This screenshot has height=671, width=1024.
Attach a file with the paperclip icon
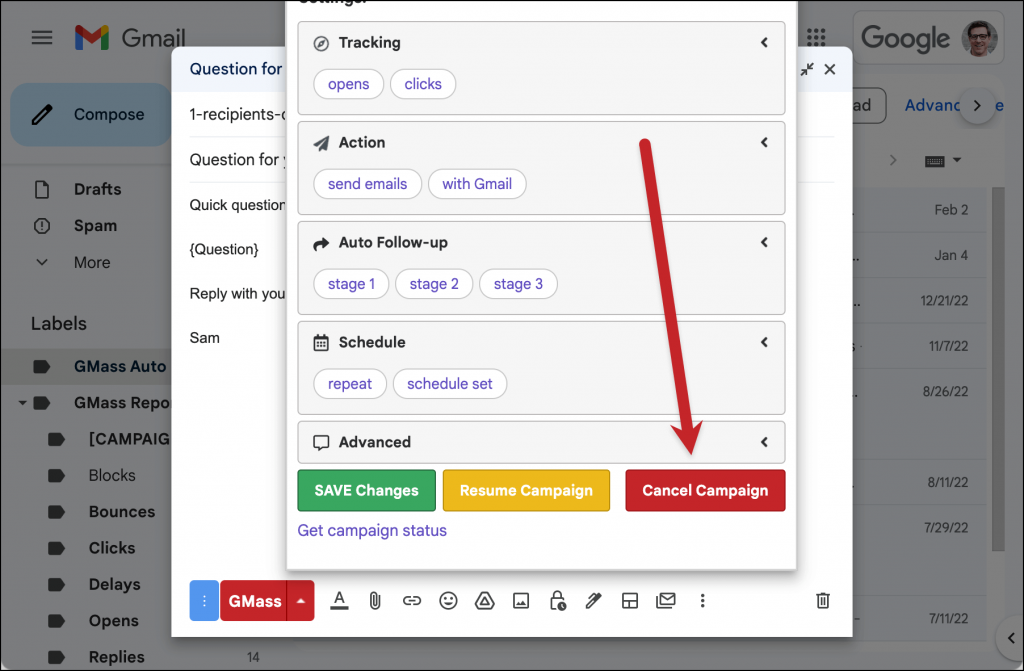[375, 600]
